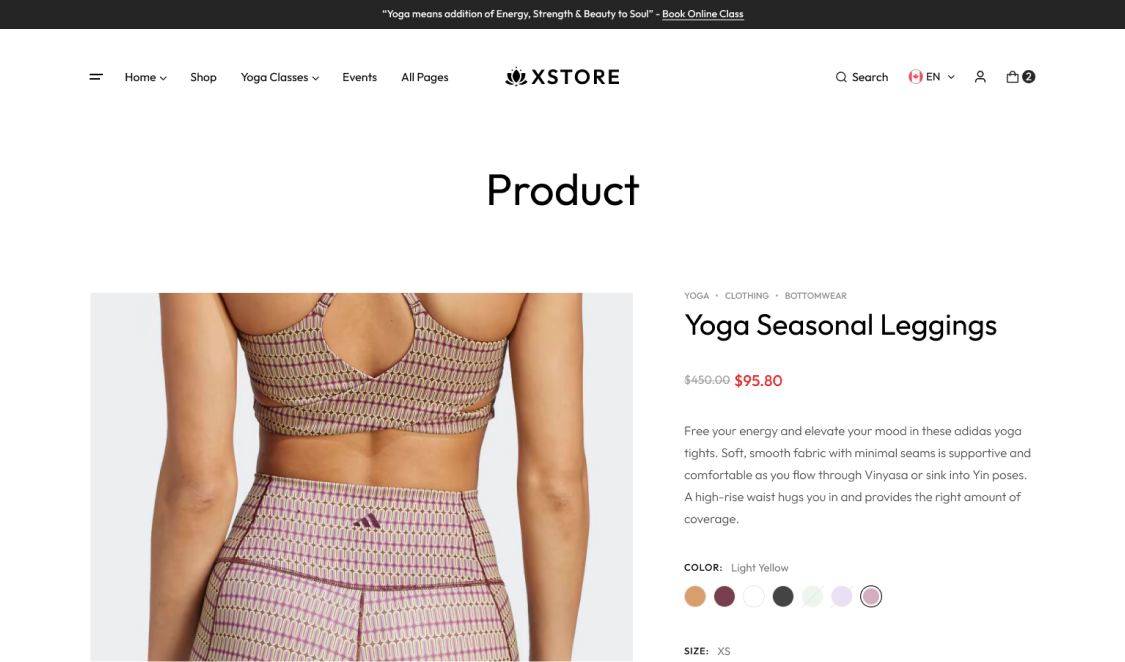Open the EN language selector

point(932,77)
